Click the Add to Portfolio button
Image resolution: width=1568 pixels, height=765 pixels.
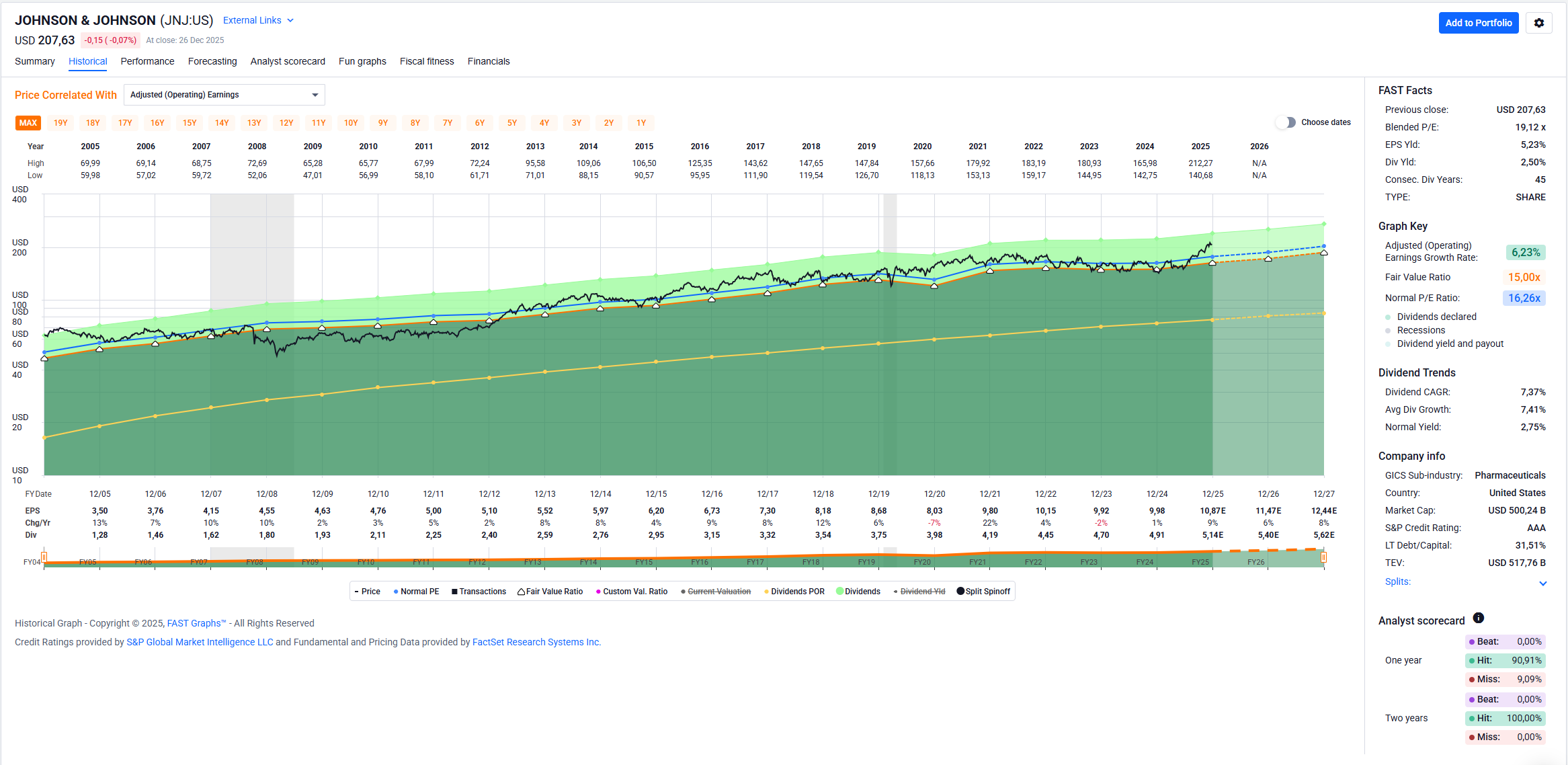tap(1478, 23)
